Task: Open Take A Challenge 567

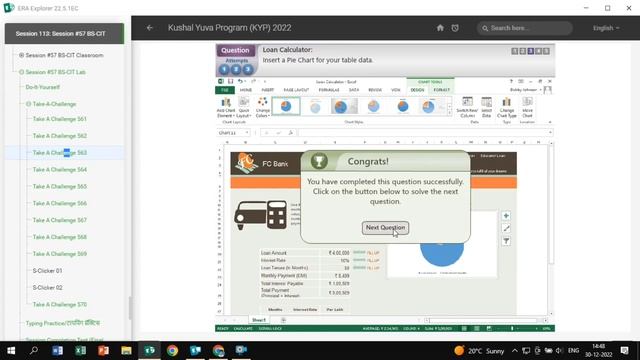Action: tap(60, 220)
